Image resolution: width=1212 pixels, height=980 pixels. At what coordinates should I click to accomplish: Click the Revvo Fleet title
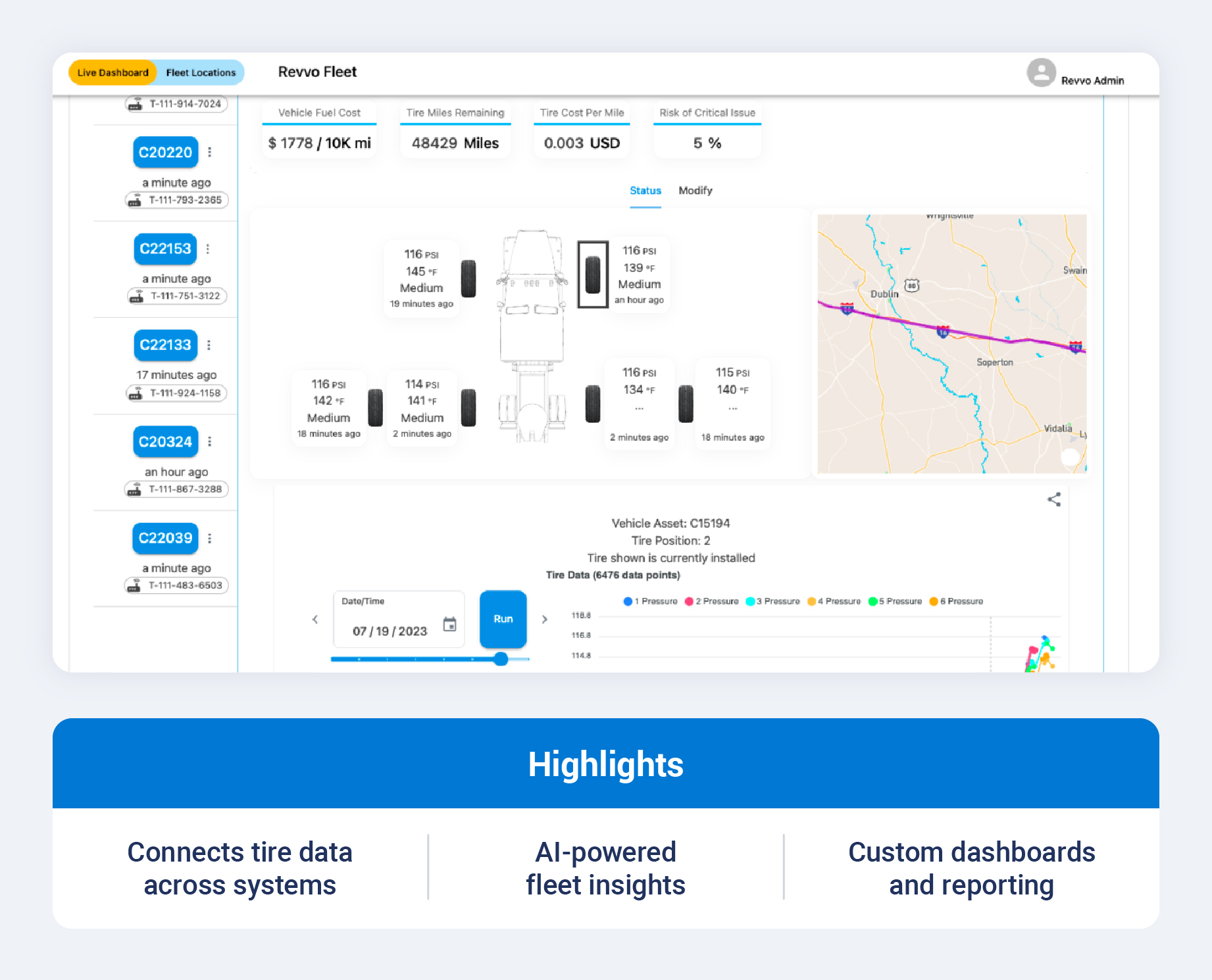pyautogui.click(x=317, y=72)
